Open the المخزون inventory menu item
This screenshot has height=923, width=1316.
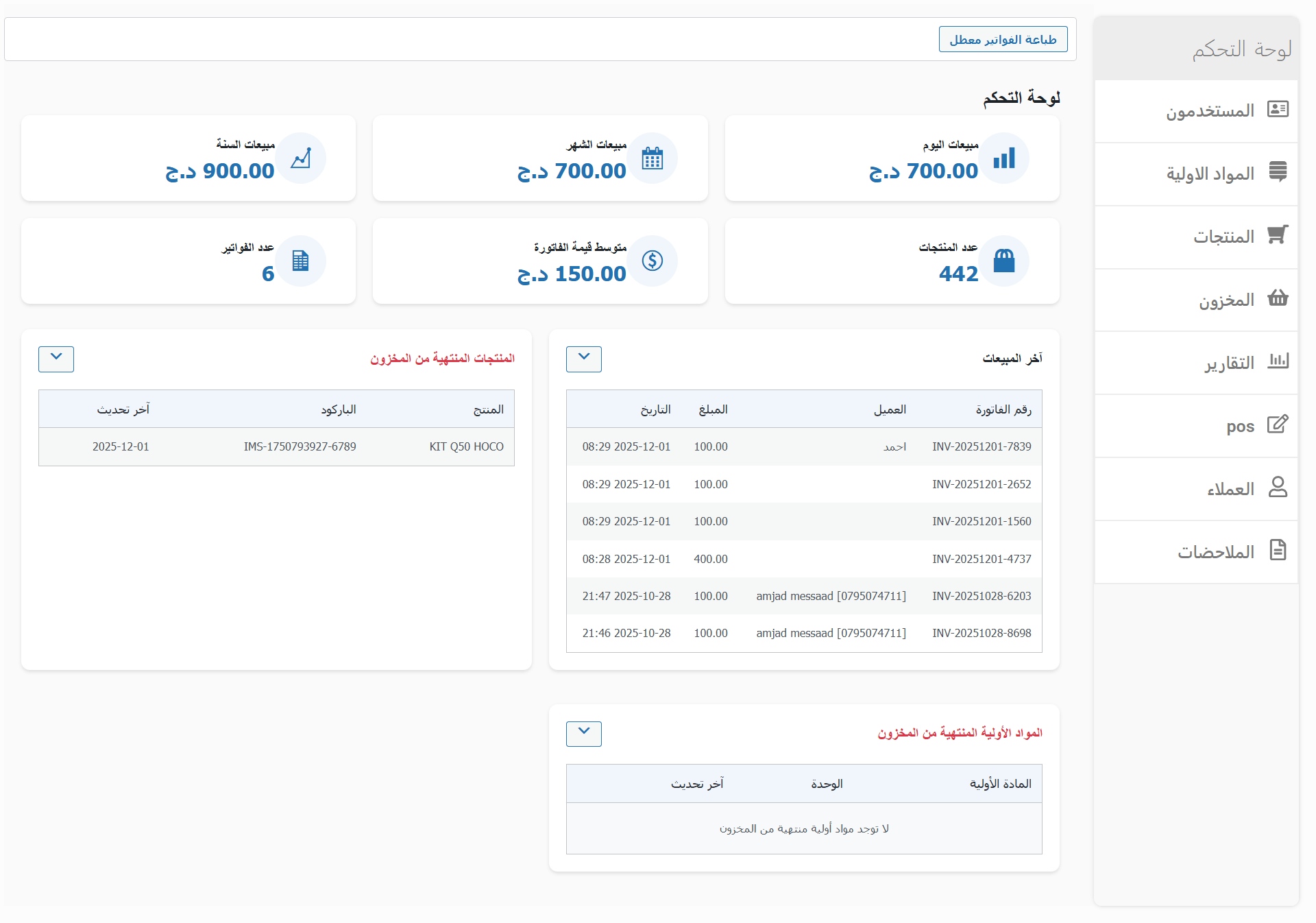[1226, 300]
